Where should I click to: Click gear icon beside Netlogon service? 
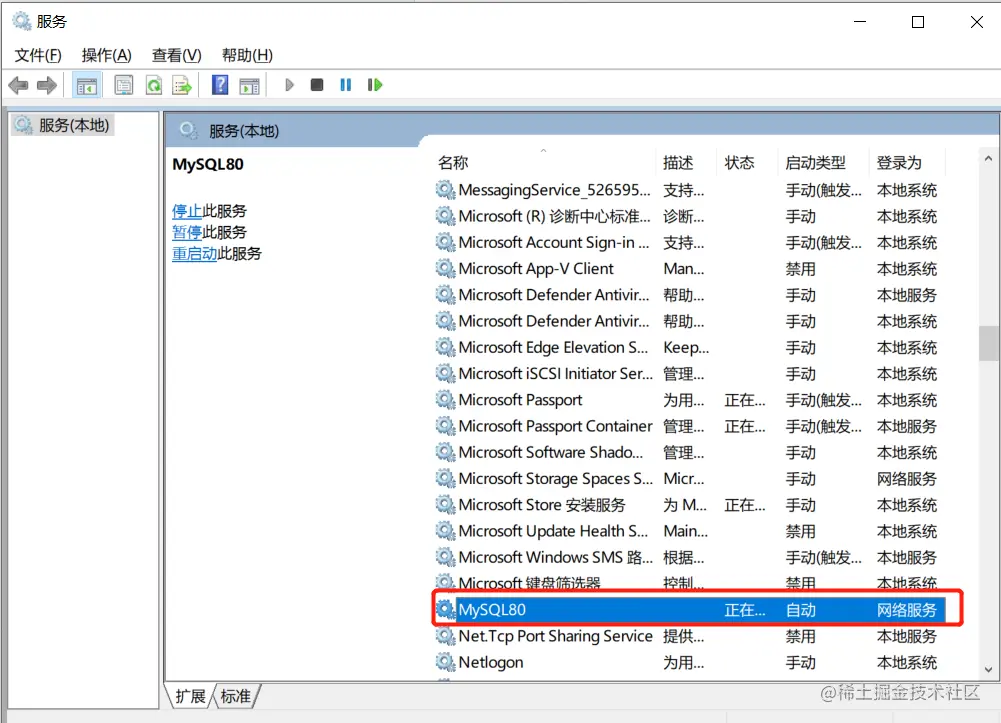445,662
